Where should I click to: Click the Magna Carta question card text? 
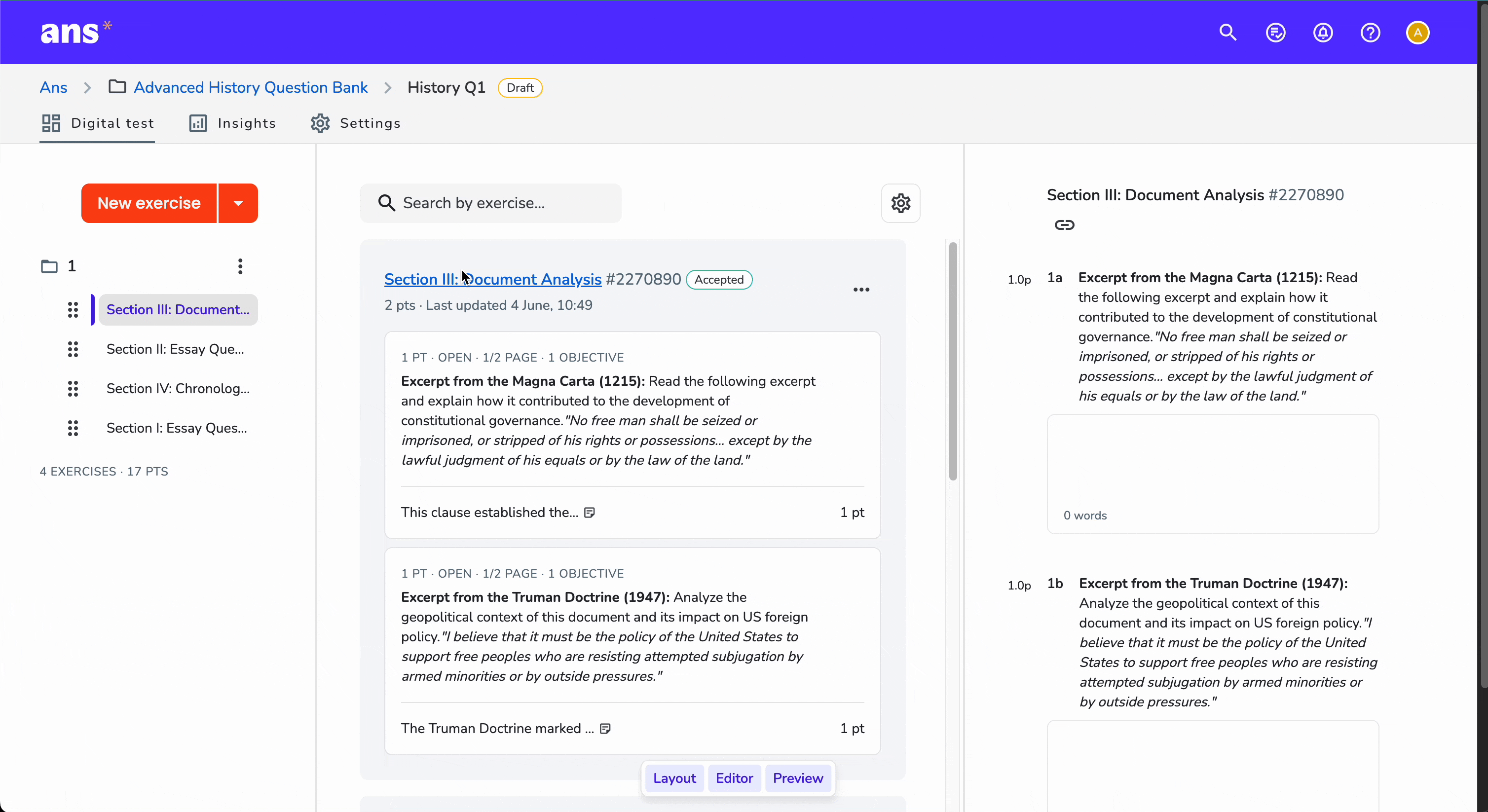tap(608, 421)
